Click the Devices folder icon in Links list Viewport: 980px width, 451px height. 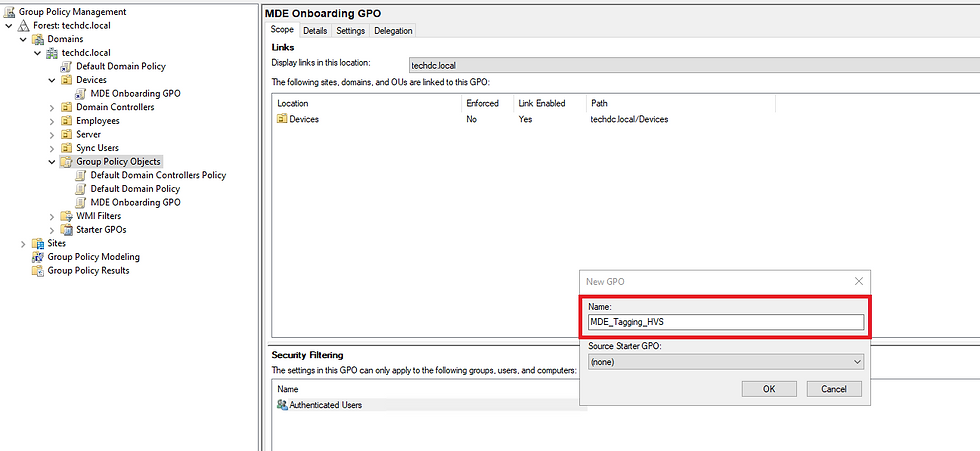pyautogui.click(x=282, y=119)
